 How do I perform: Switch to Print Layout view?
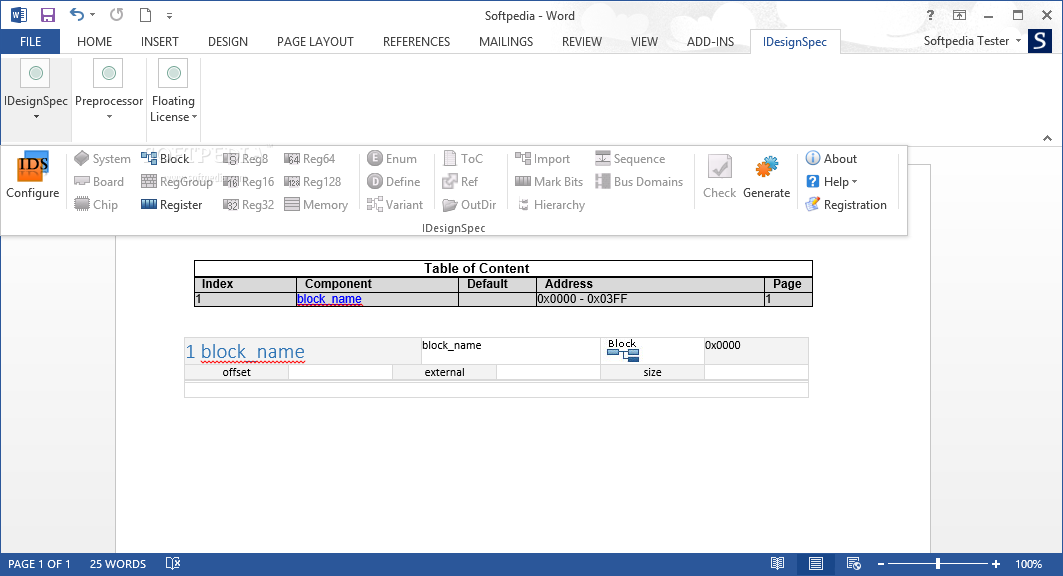point(816,564)
